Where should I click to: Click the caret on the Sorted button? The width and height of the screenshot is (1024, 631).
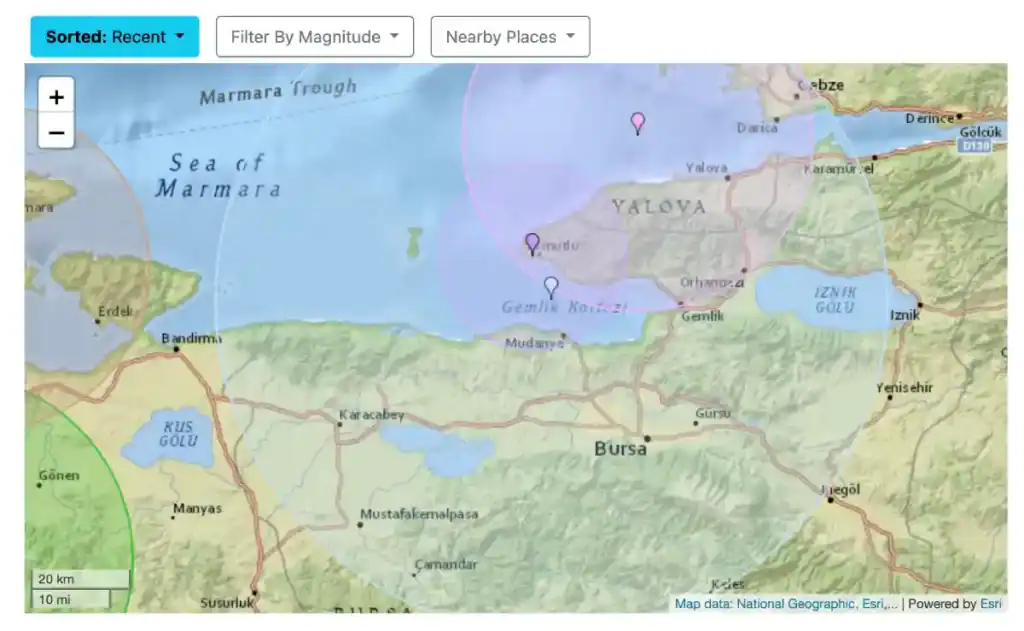[180, 36]
